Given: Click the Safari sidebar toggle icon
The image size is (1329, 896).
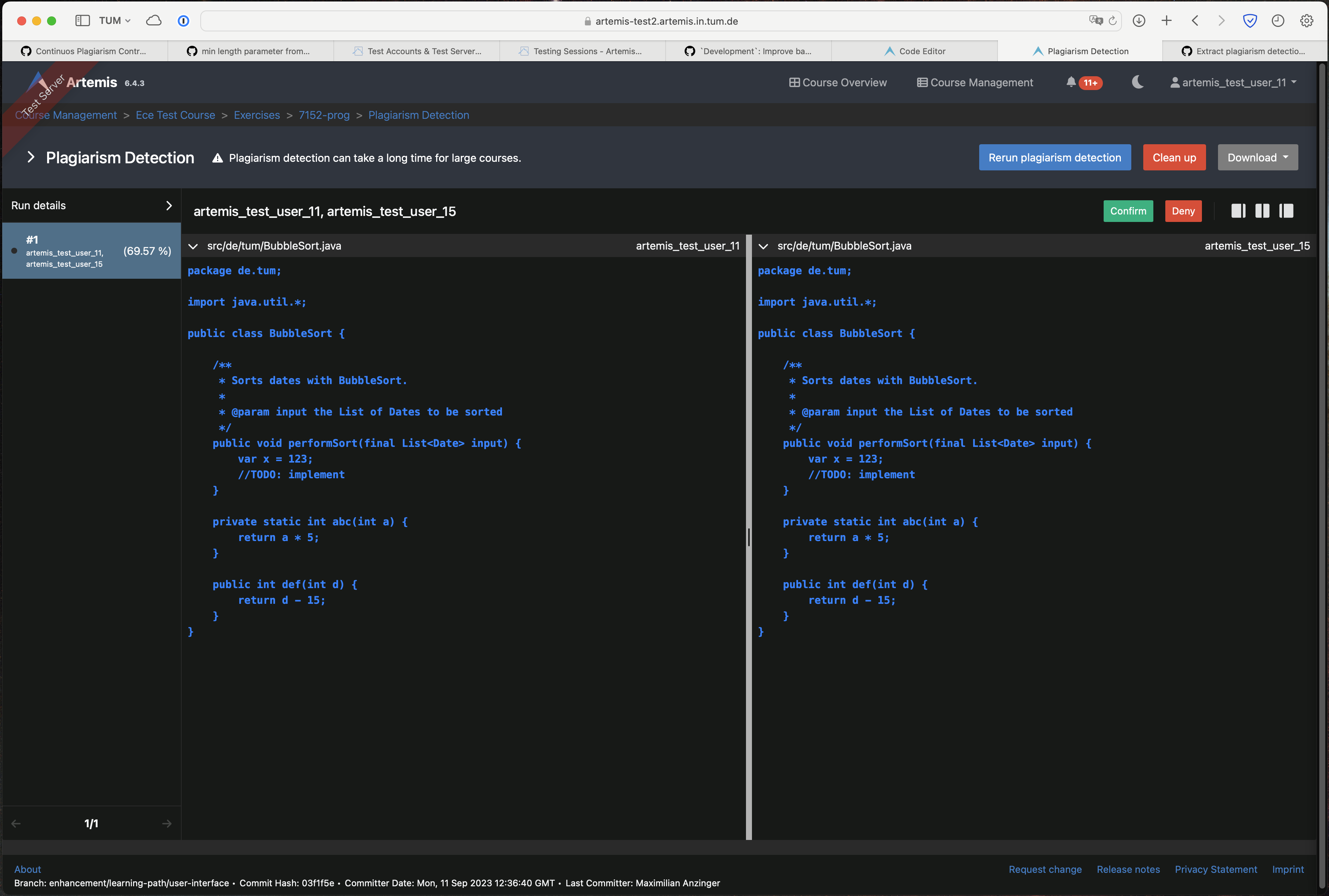Looking at the screenshot, I should tap(82, 21).
